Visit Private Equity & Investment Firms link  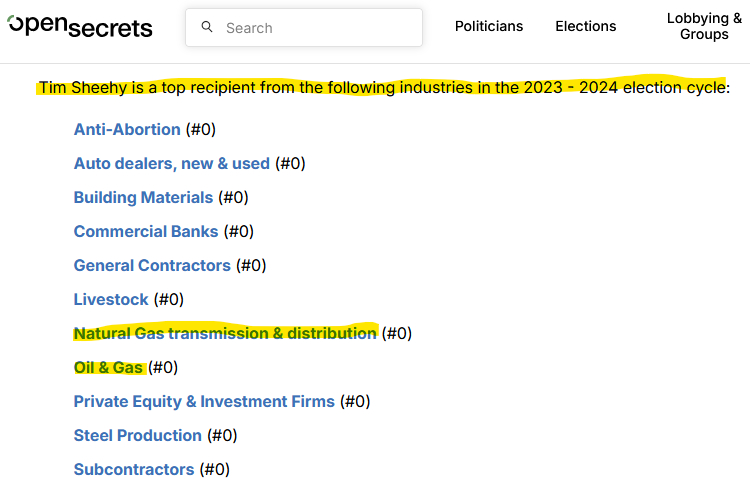[204, 401]
